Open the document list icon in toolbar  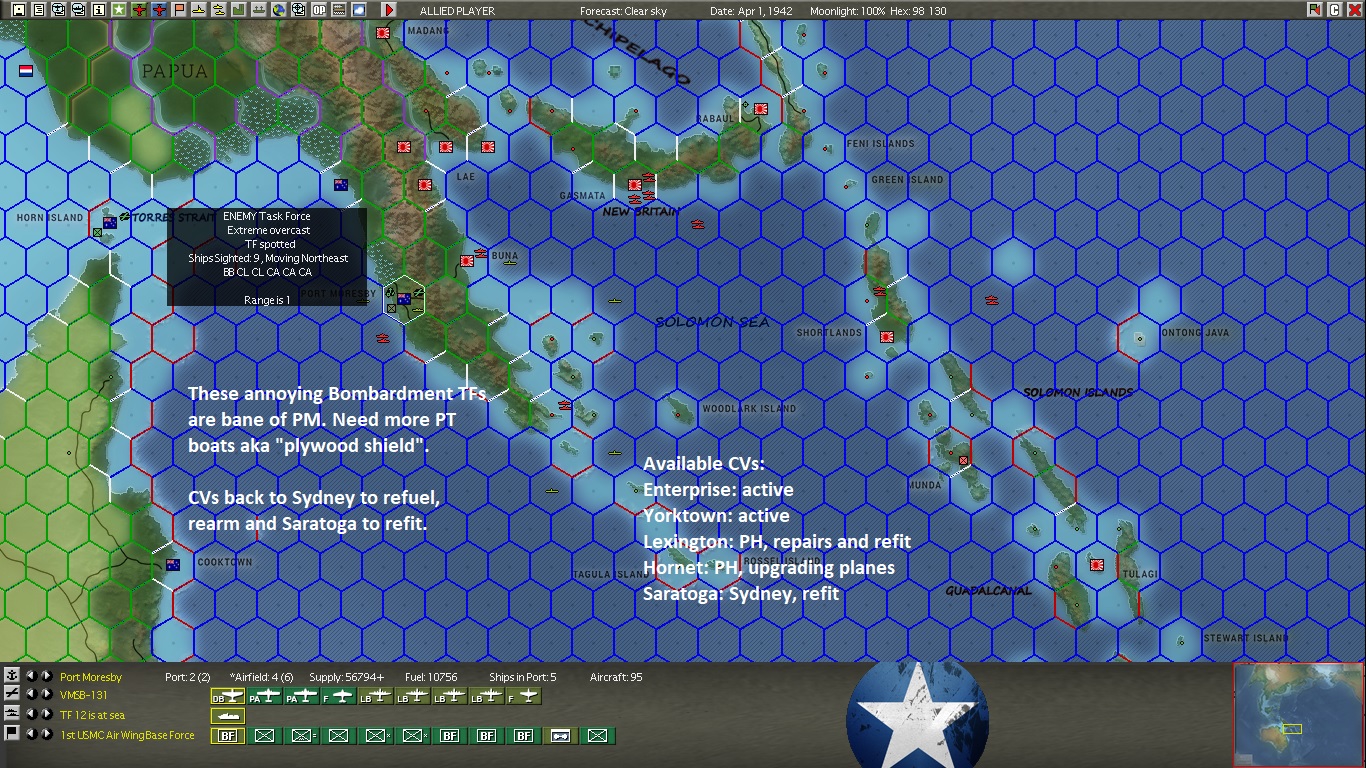coord(39,10)
